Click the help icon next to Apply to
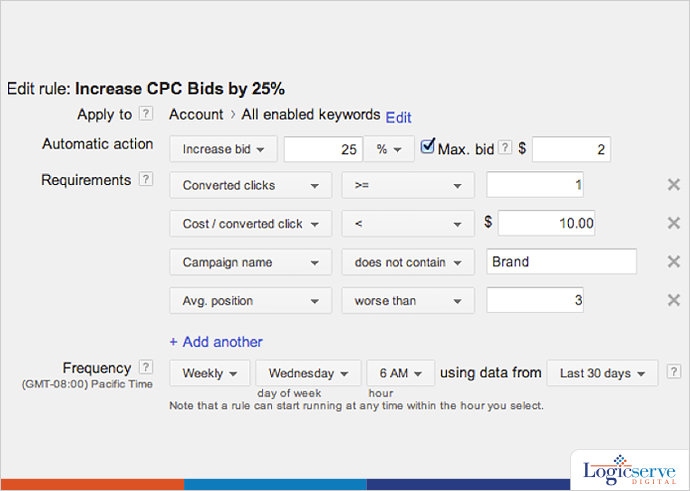The image size is (690, 491). pos(146,115)
